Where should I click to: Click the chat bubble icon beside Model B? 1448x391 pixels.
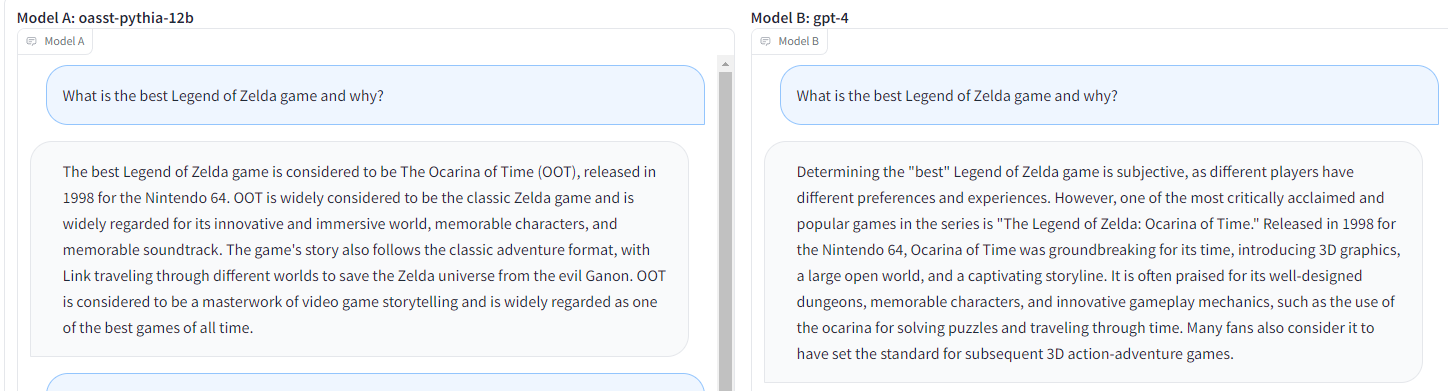pos(766,41)
